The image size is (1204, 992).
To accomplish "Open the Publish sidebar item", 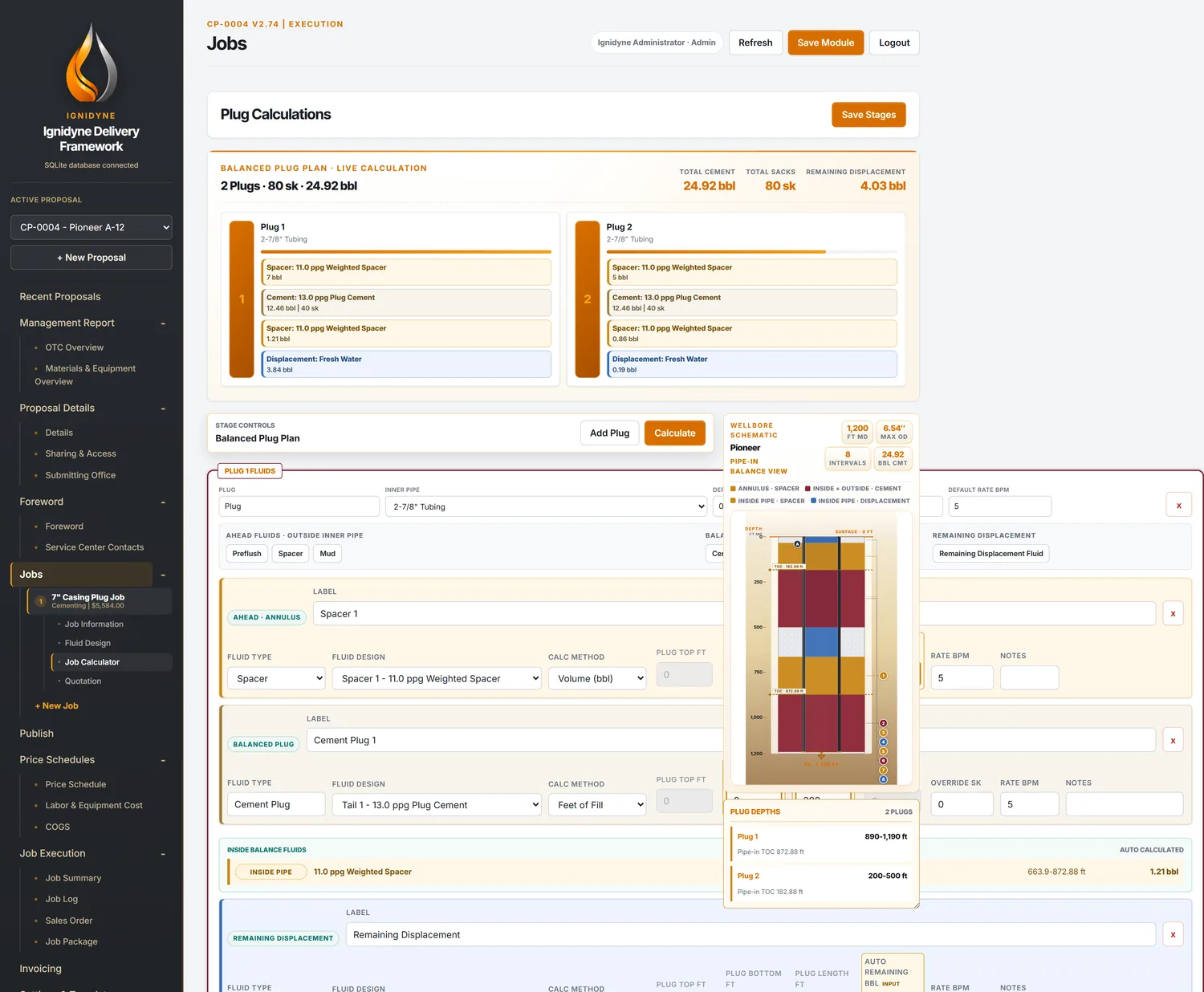I will 37,733.
